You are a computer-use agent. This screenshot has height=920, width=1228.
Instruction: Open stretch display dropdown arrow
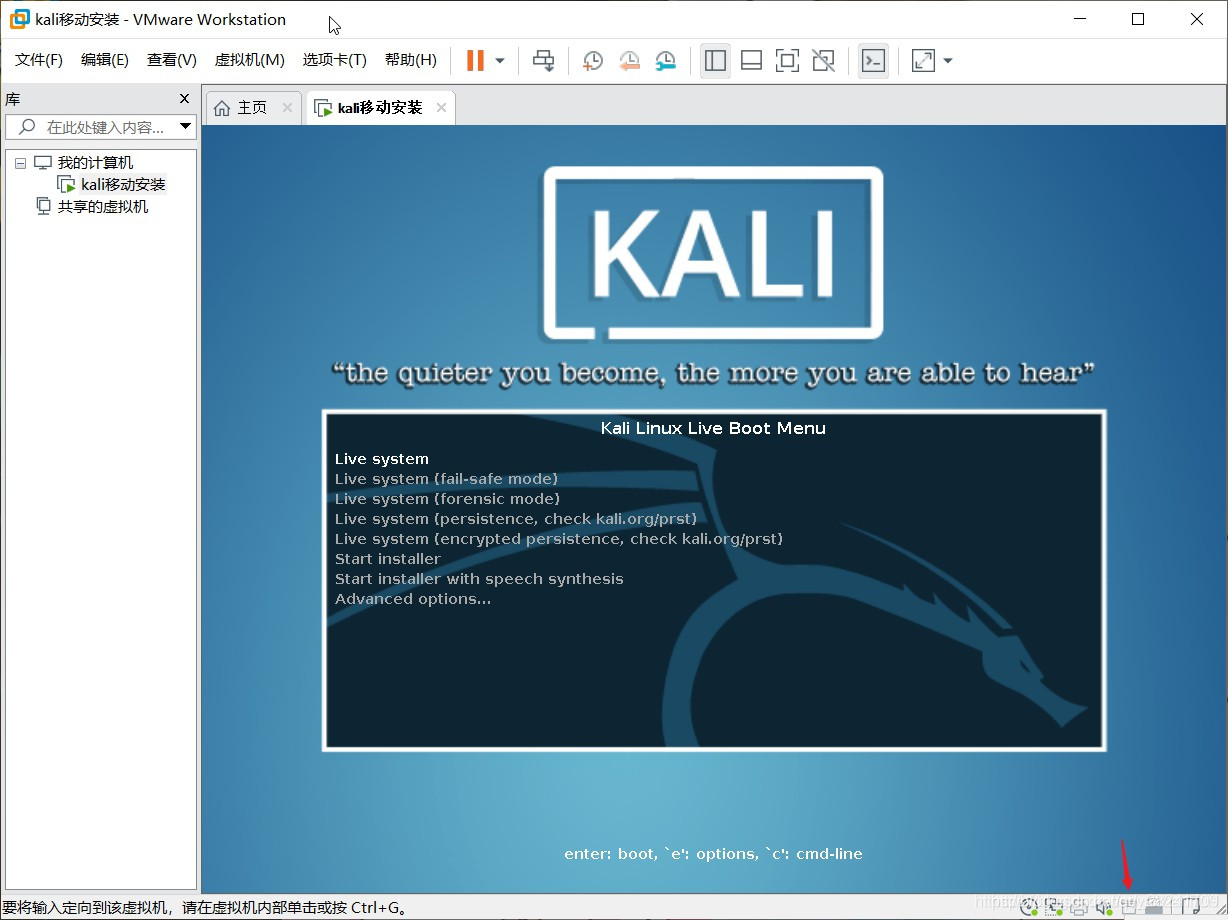pyautogui.click(x=948, y=61)
